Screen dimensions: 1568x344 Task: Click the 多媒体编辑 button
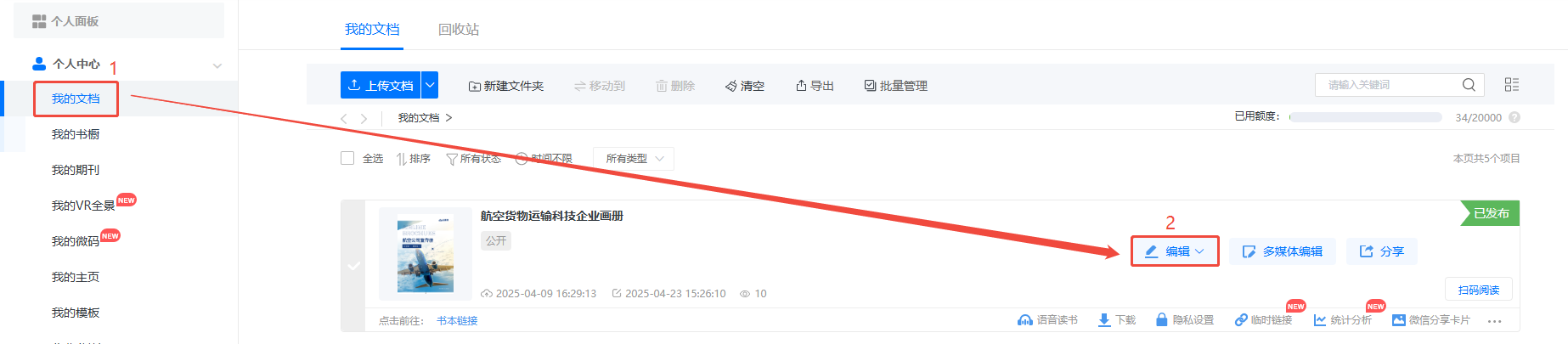click(x=1283, y=251)
